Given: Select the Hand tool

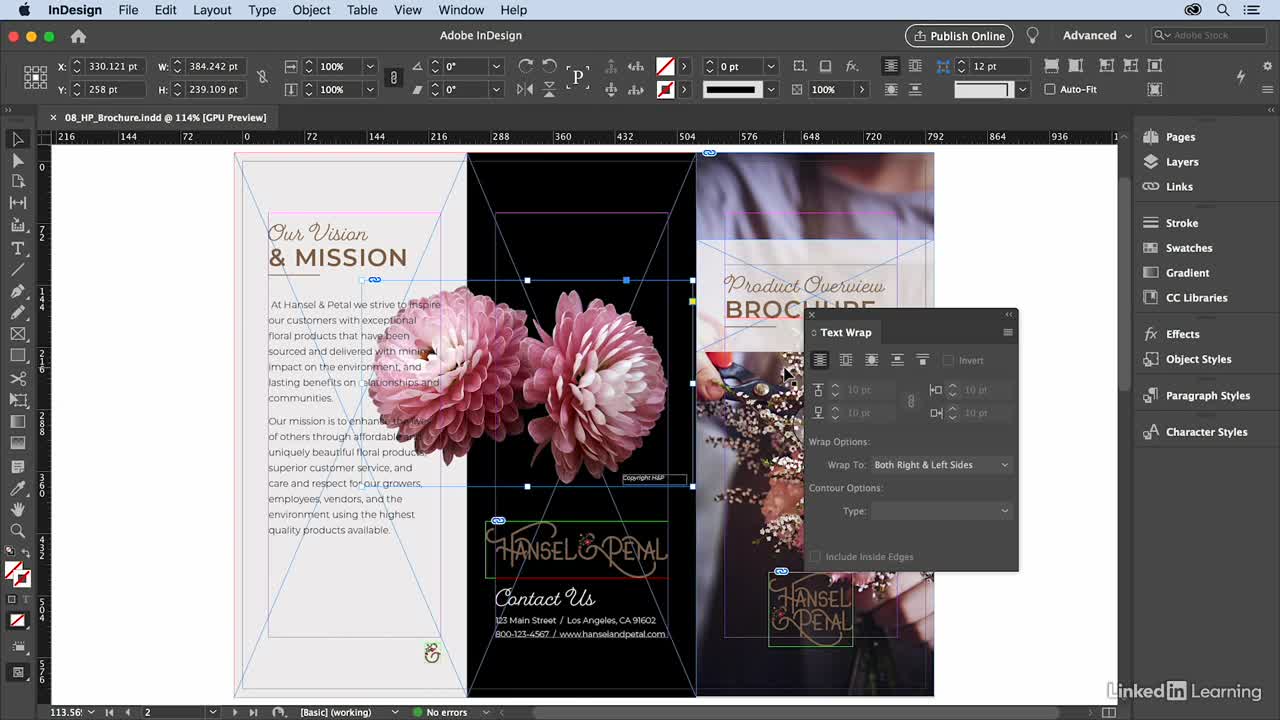Looking at the screenshot, I should coord(18,509).
